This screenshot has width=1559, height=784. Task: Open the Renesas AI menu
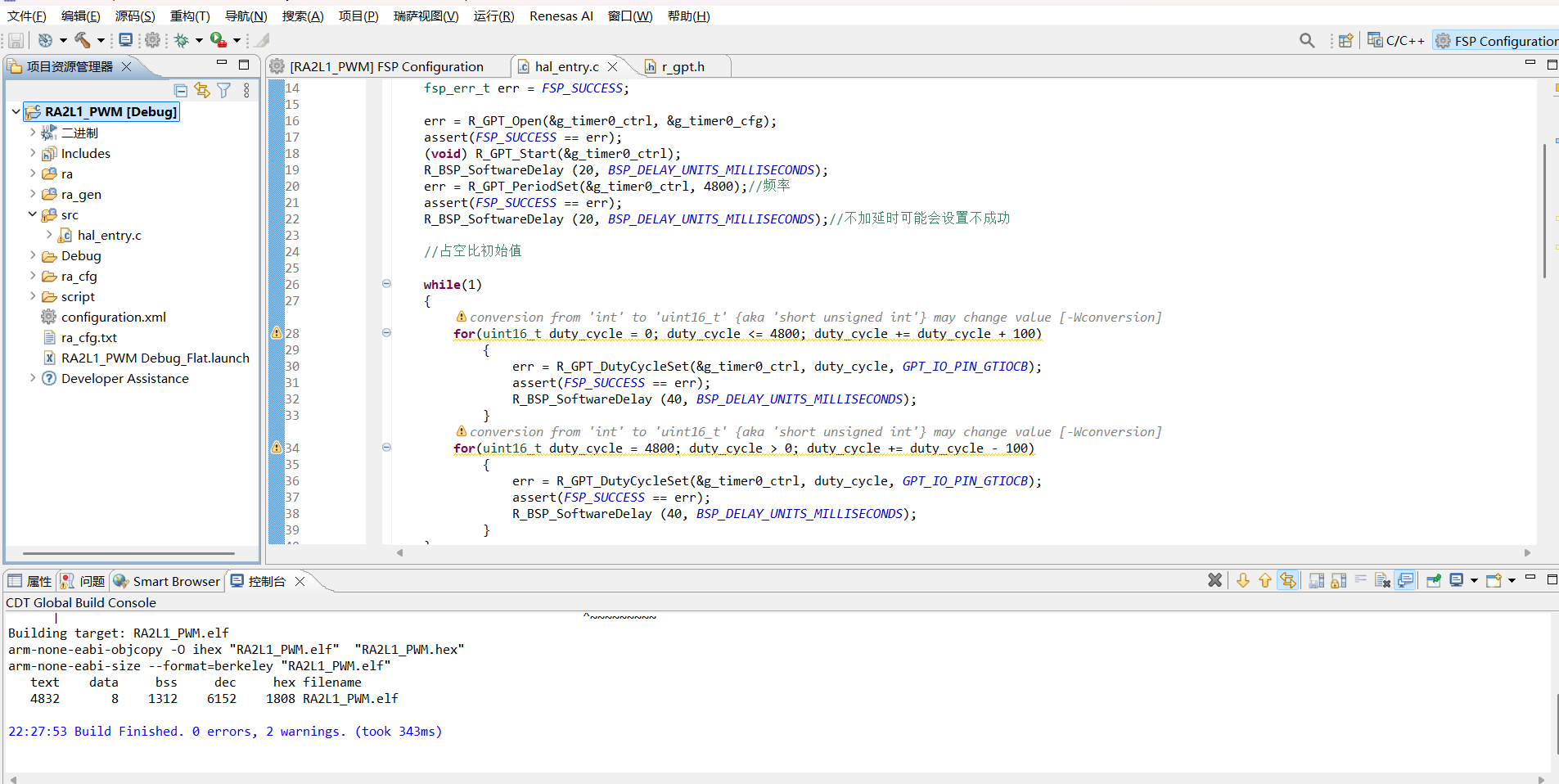[x=561, y=16]
